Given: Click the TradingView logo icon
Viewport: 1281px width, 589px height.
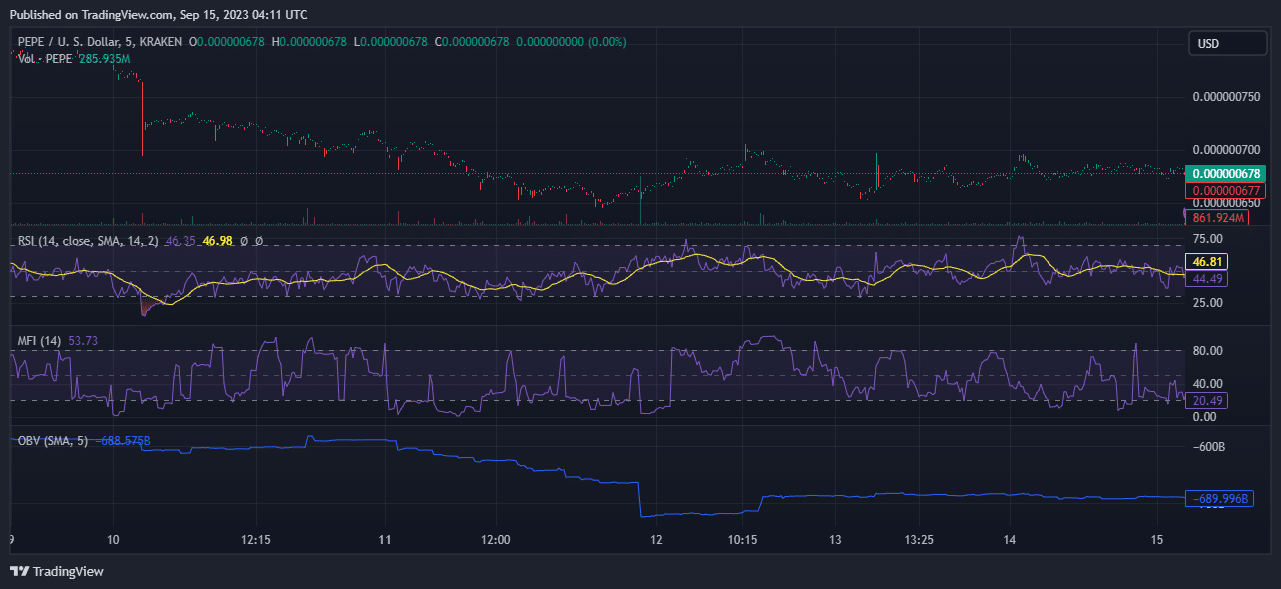Looking at the screenshot, I should tap(19, 571).
